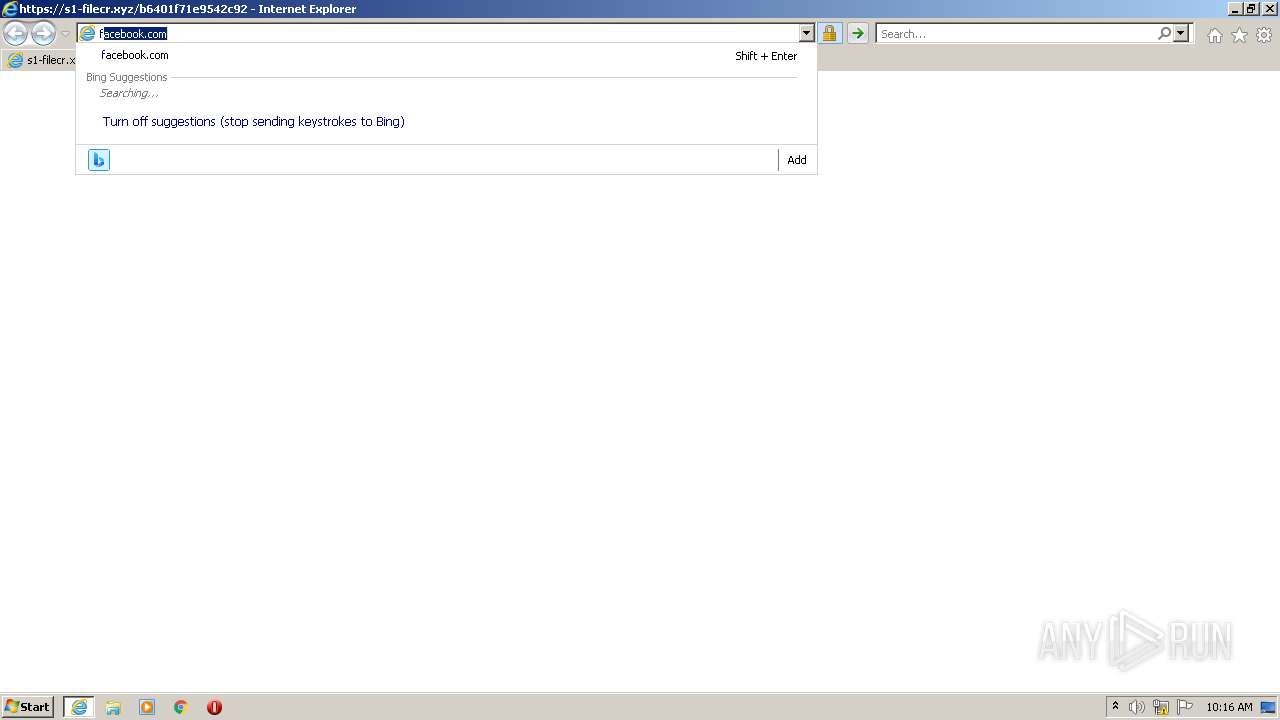The width and height of the screenshot is (1280, 720).
Task: Open Internet Explorer from the taskbar
Action: click(79, 707)
